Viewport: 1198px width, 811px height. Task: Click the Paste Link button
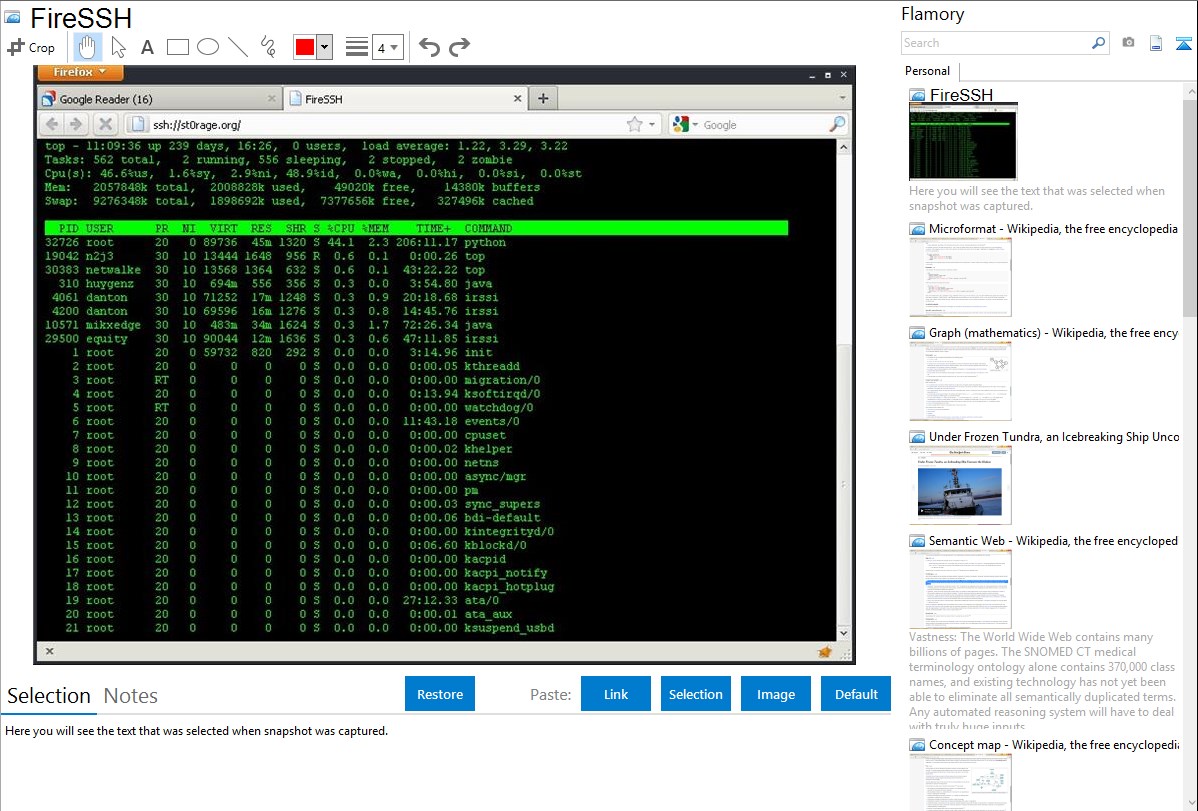click(616, 694)
